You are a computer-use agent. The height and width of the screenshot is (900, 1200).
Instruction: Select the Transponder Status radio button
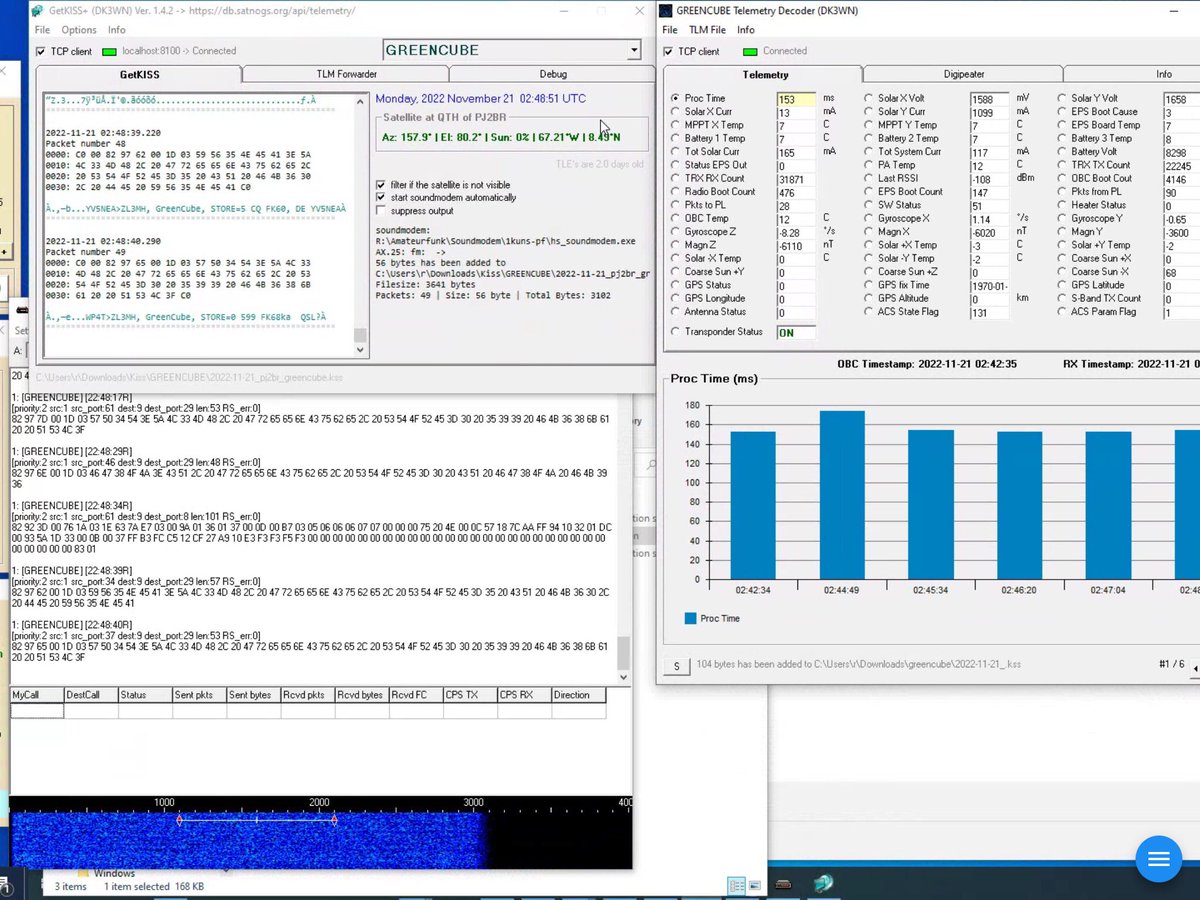[x=676, y=332]
